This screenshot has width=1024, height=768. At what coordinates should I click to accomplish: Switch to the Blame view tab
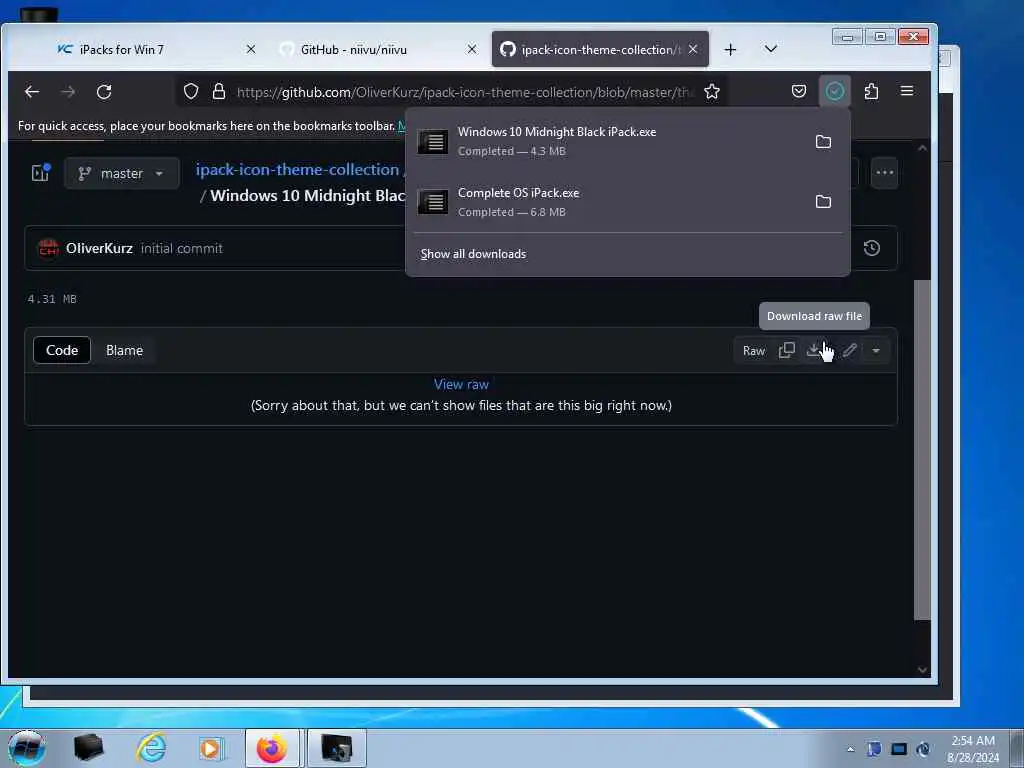pyautogui.click(x=124, y=350)
